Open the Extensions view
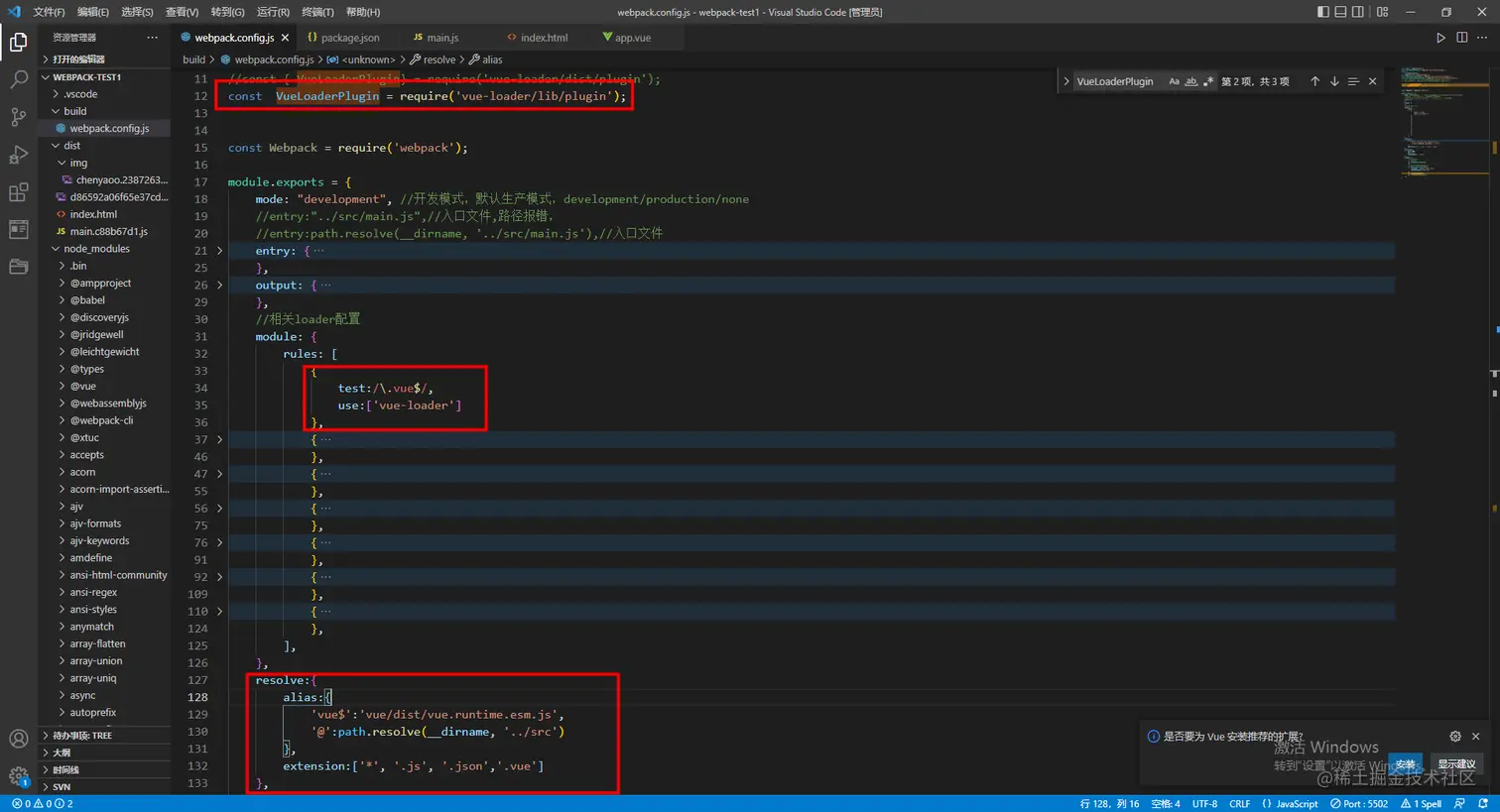 click(18, 192)
